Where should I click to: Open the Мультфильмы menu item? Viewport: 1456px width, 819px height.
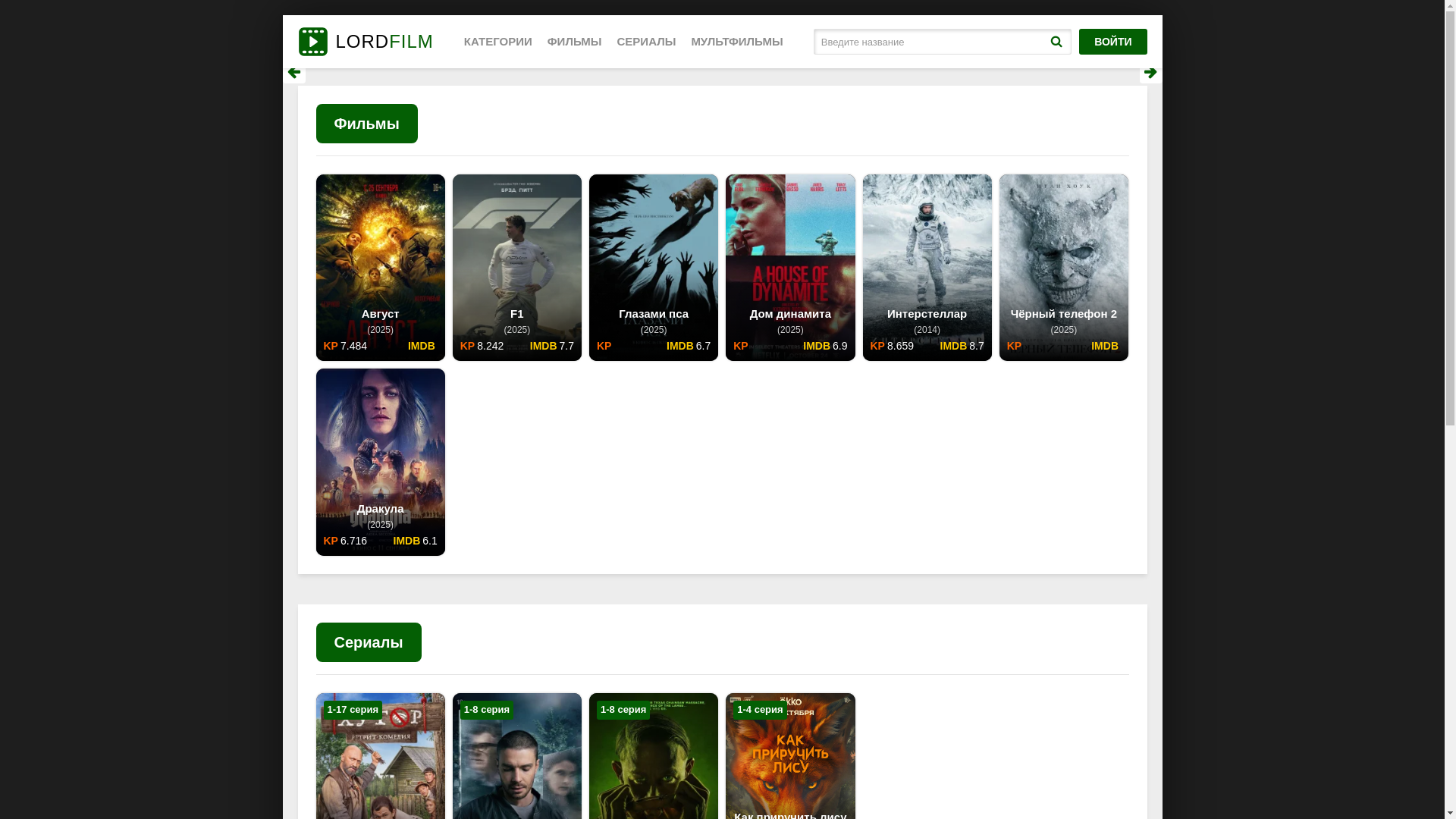point(736,42)
